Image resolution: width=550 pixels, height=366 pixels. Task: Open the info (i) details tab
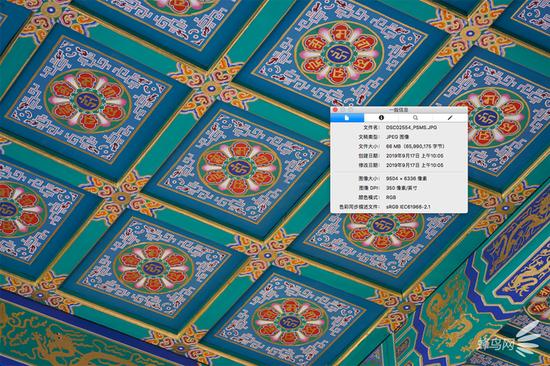click(381, 118)
